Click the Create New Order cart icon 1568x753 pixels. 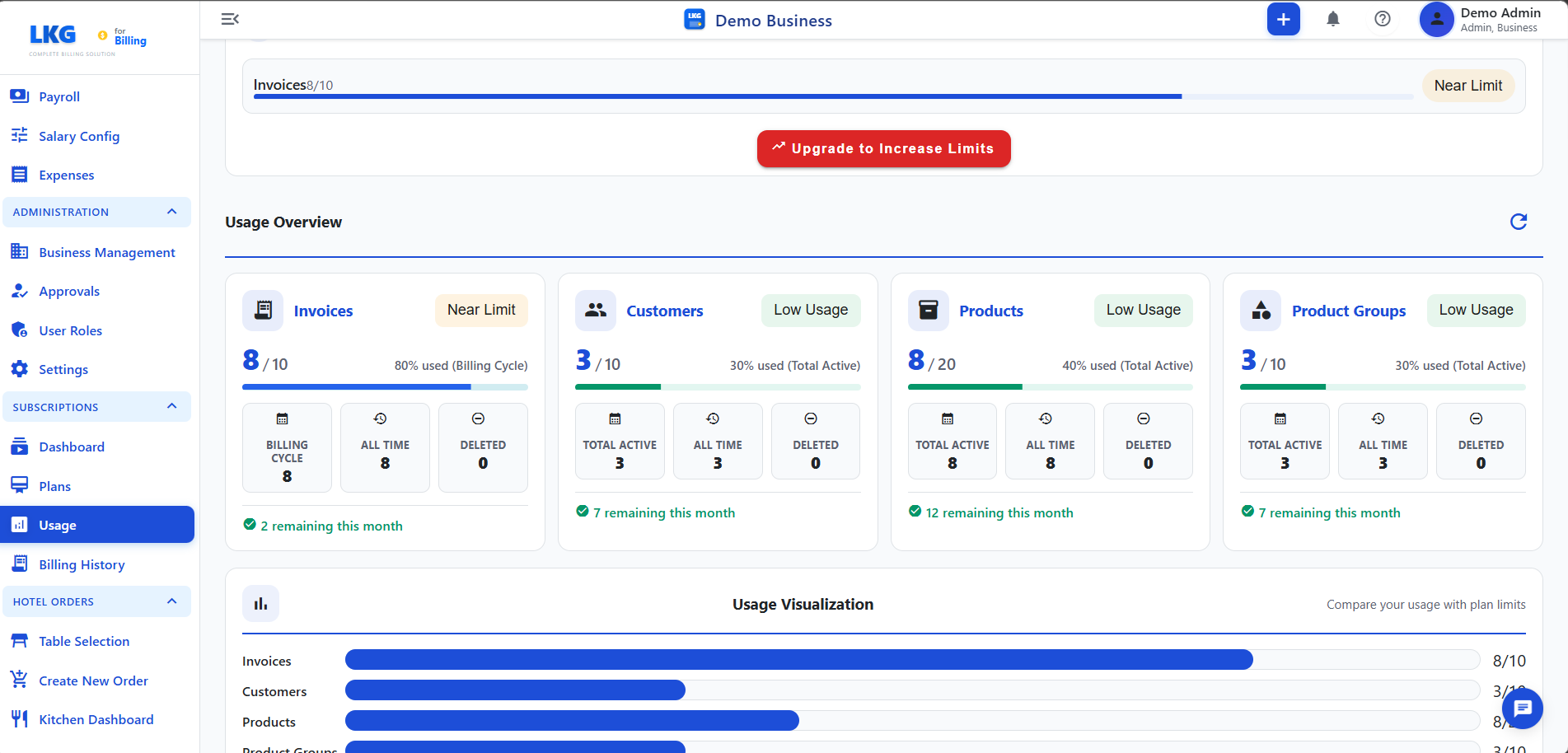click(20, 681)
